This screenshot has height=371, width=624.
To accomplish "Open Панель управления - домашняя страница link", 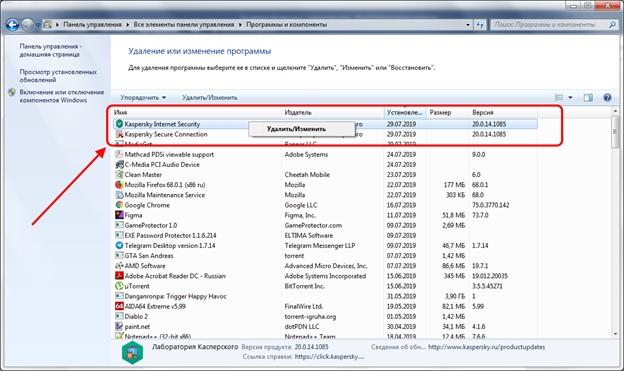I will (51, 50).
